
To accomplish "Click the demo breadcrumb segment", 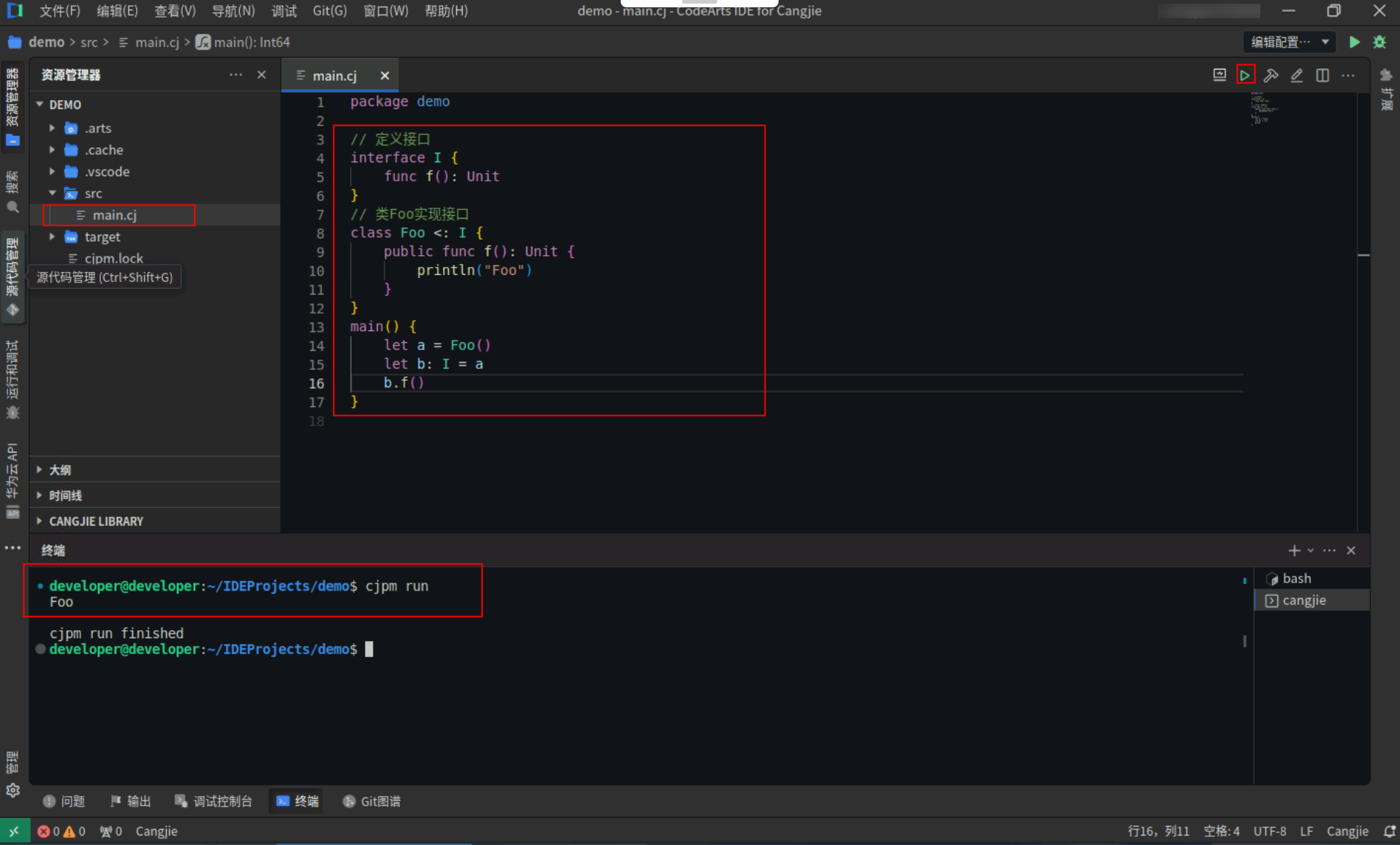I will [x=46, y=42].
